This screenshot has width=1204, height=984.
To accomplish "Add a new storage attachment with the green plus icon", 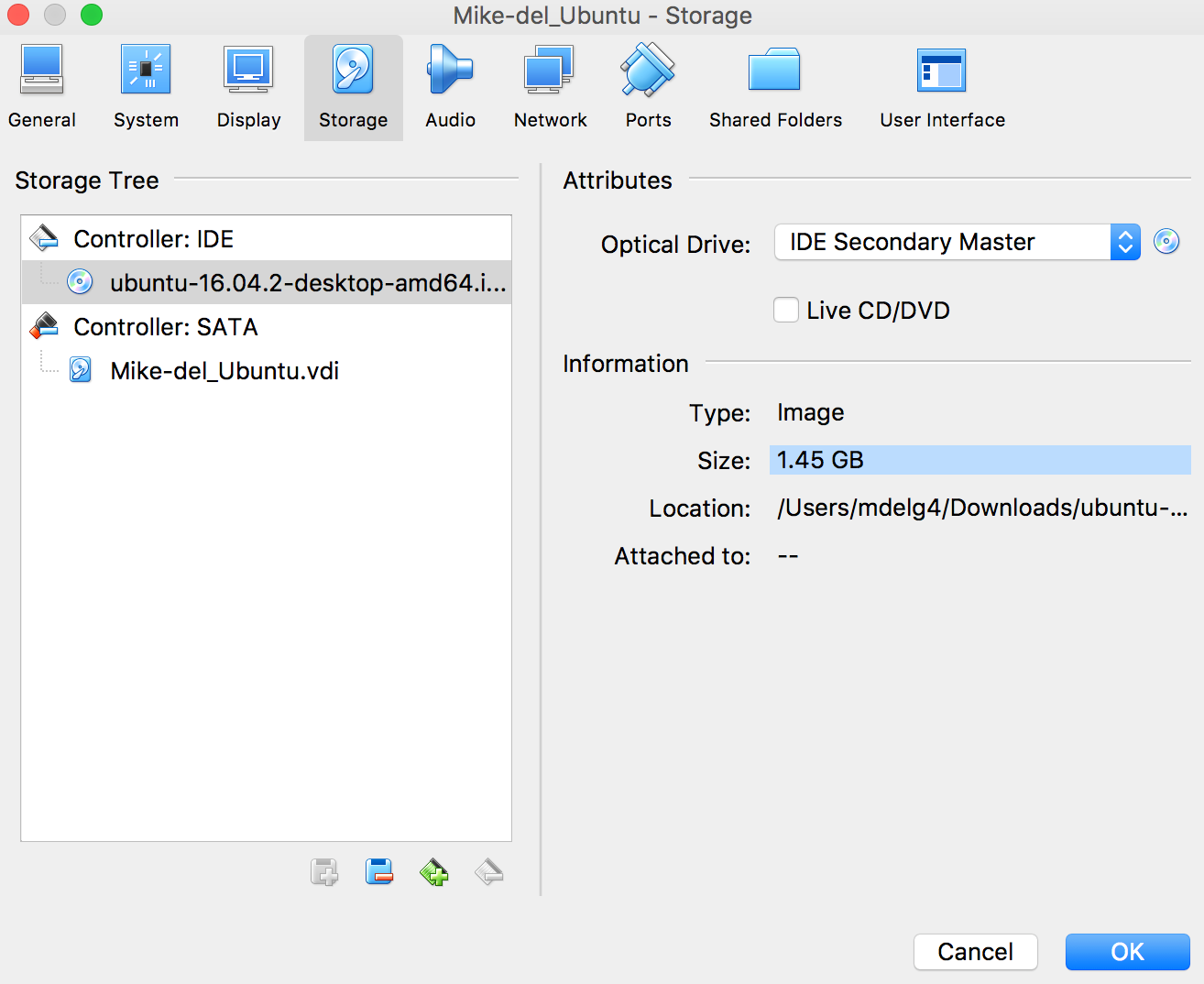I will coord(434,872).
